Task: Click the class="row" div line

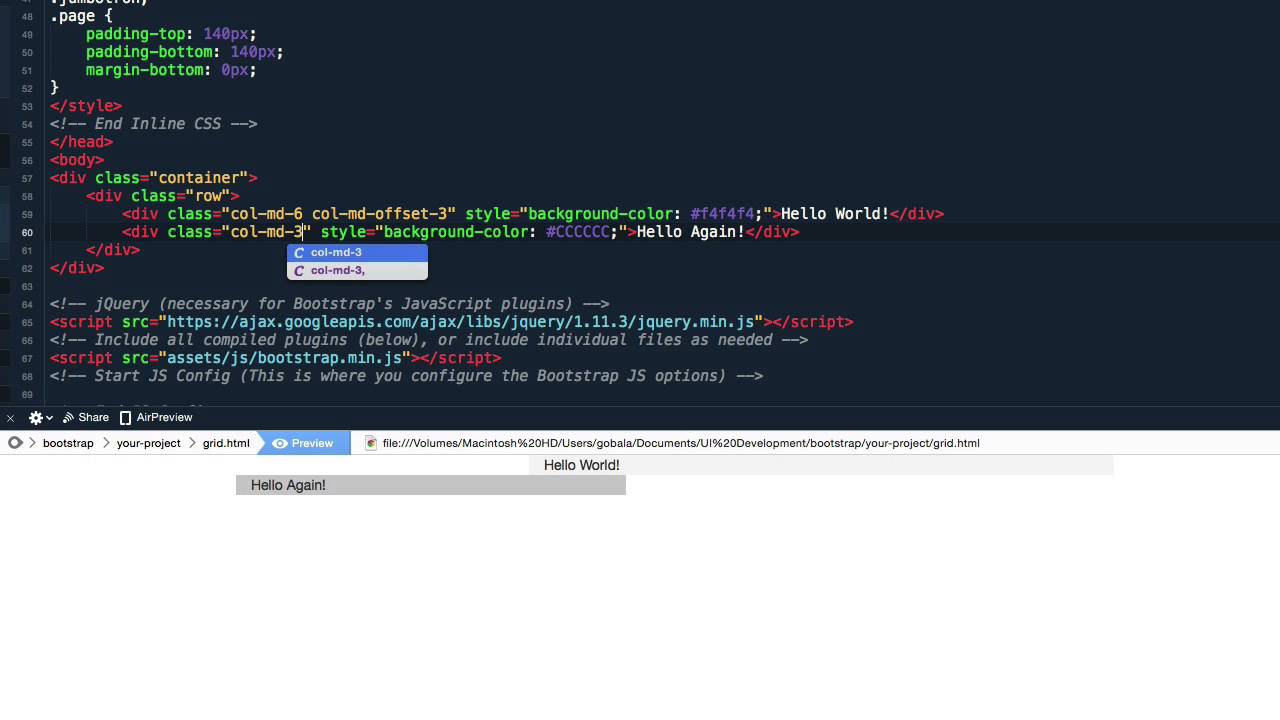Action: 163,196
